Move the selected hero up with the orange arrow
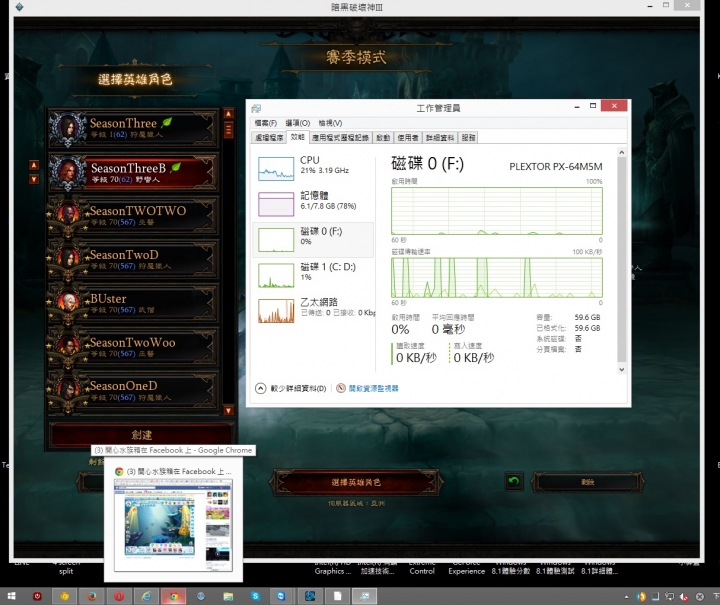The height and width of the screenshot is (605, 720). [x=34, y=165]
